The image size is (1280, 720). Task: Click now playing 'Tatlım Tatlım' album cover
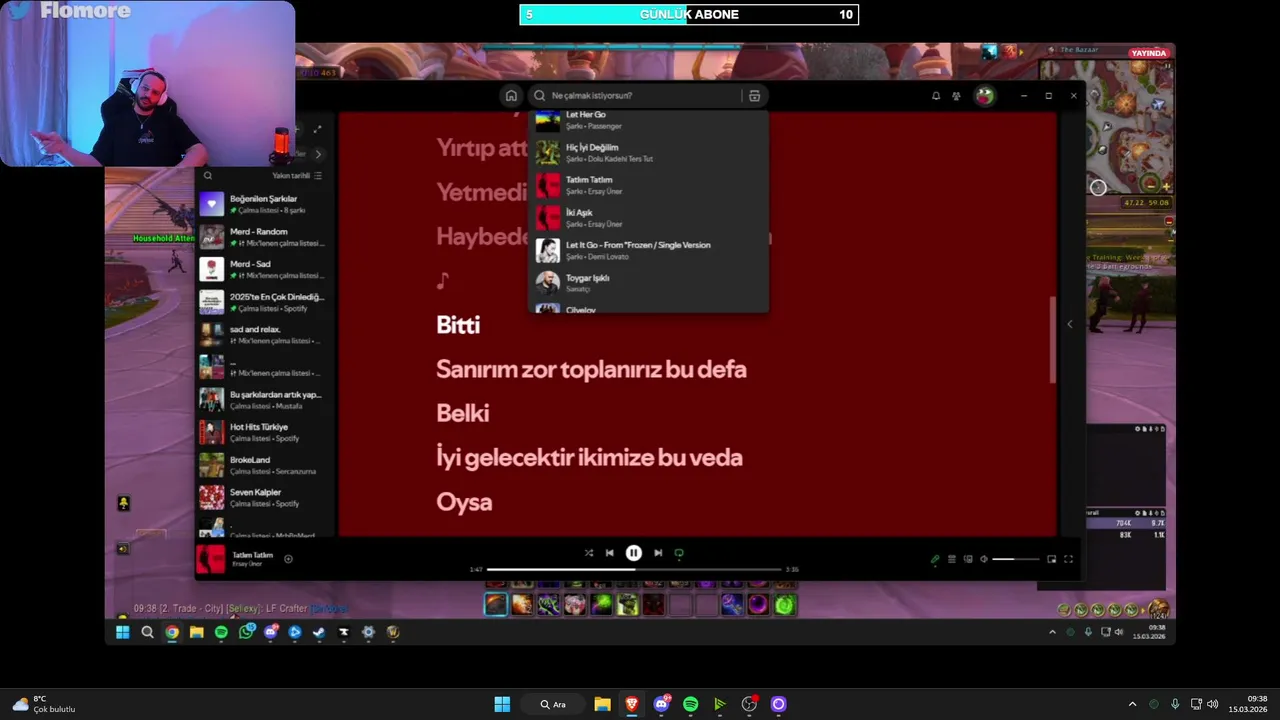[211, 559]
